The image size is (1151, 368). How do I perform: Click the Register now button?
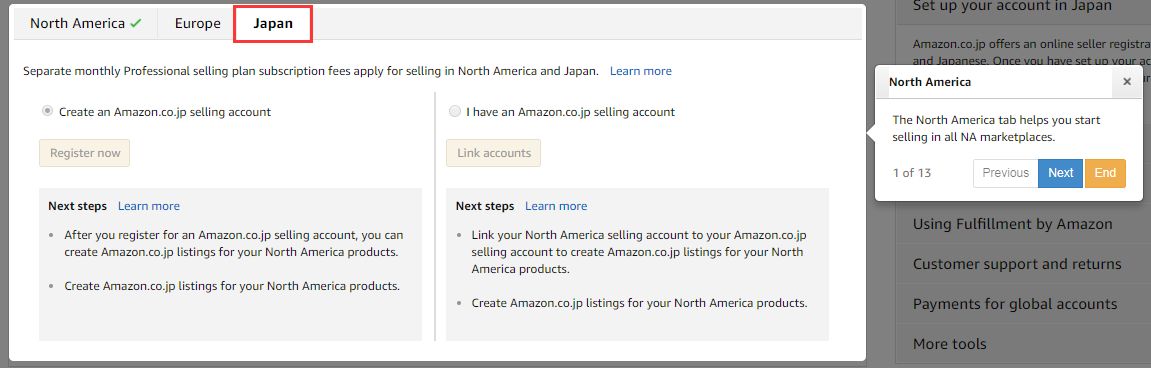tap(84, 153)
